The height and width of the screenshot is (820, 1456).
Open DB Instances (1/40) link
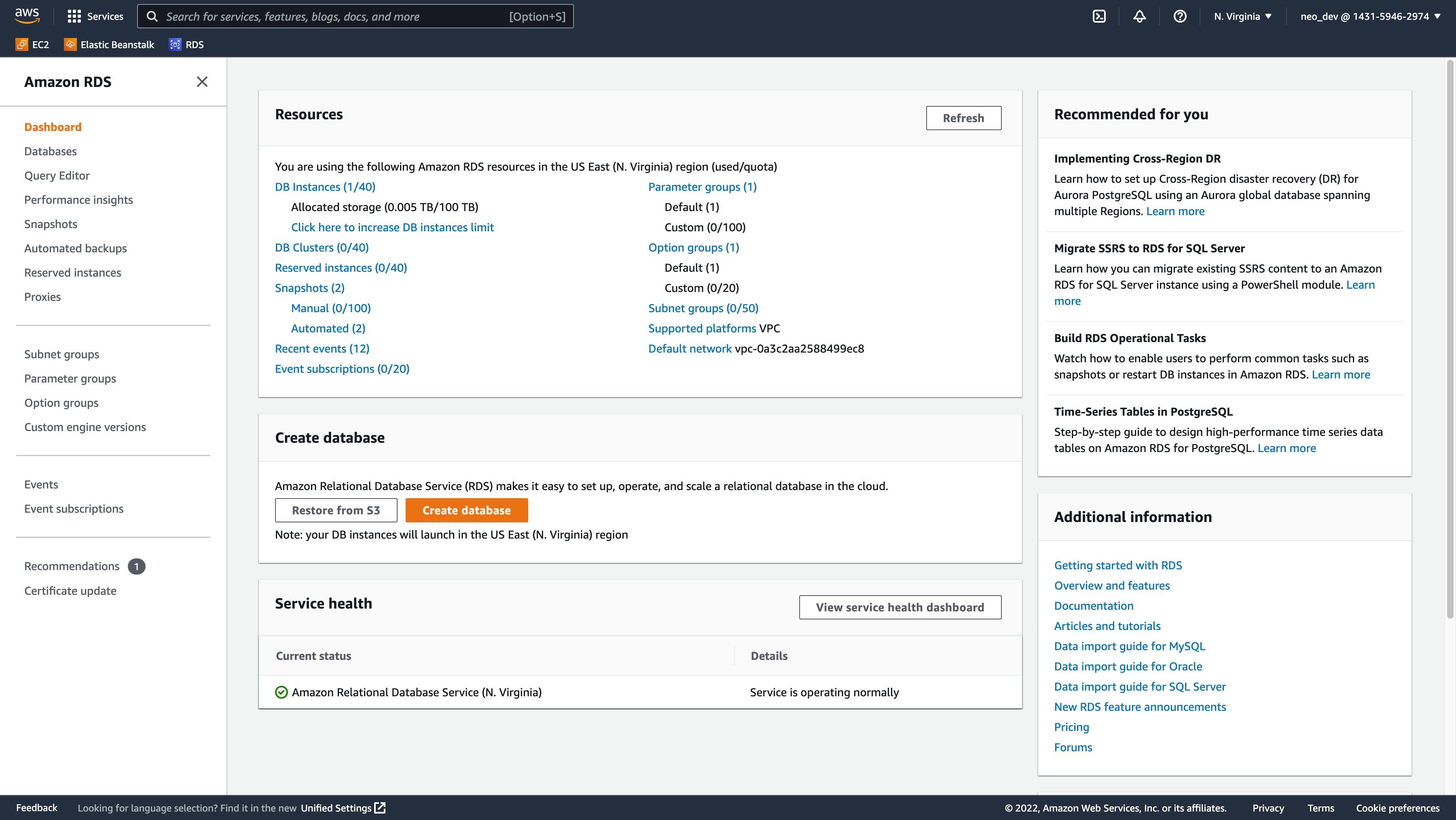(325, 187)
